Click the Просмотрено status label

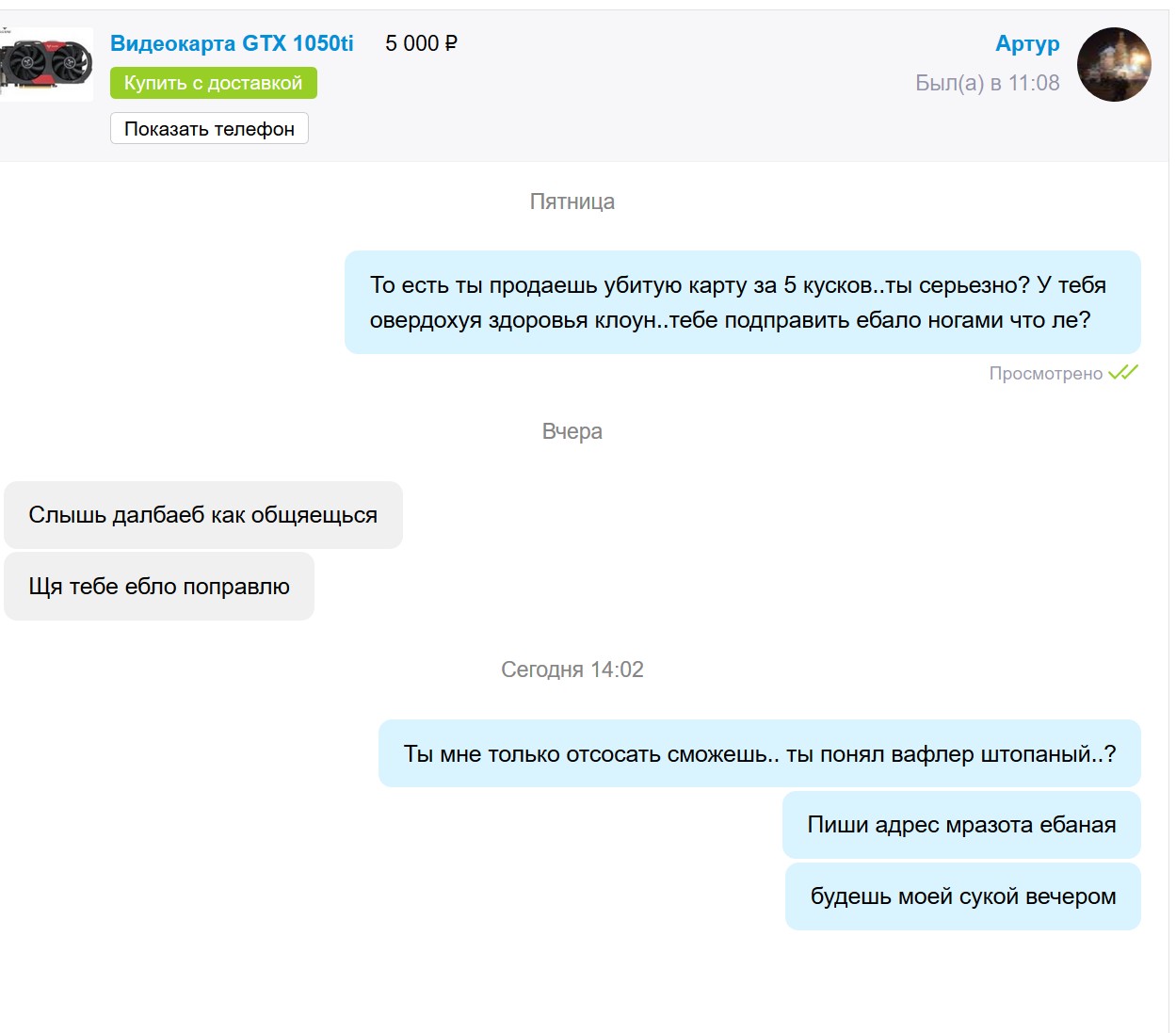[1045, 374]
